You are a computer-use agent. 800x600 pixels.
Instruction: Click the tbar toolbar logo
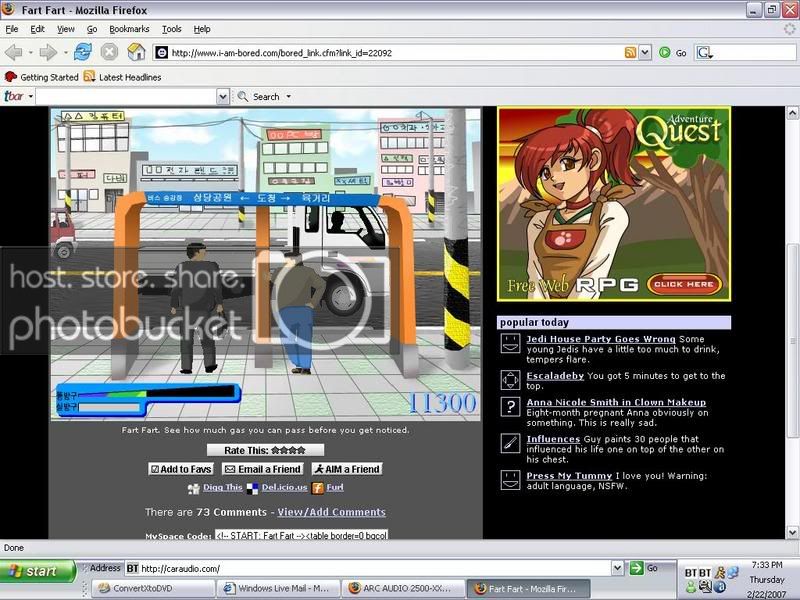[14, 96]
